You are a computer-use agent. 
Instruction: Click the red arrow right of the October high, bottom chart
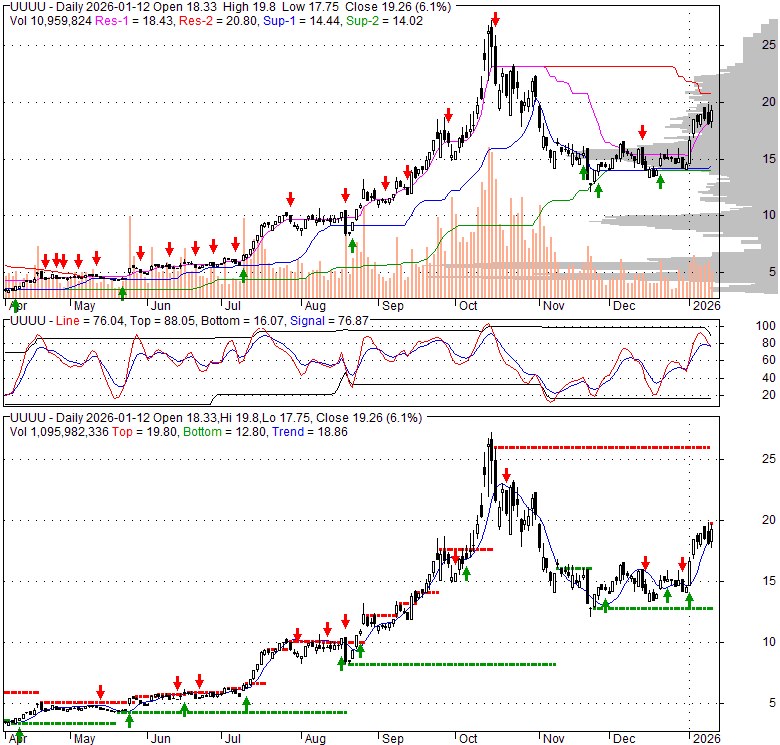click(506, 474)
